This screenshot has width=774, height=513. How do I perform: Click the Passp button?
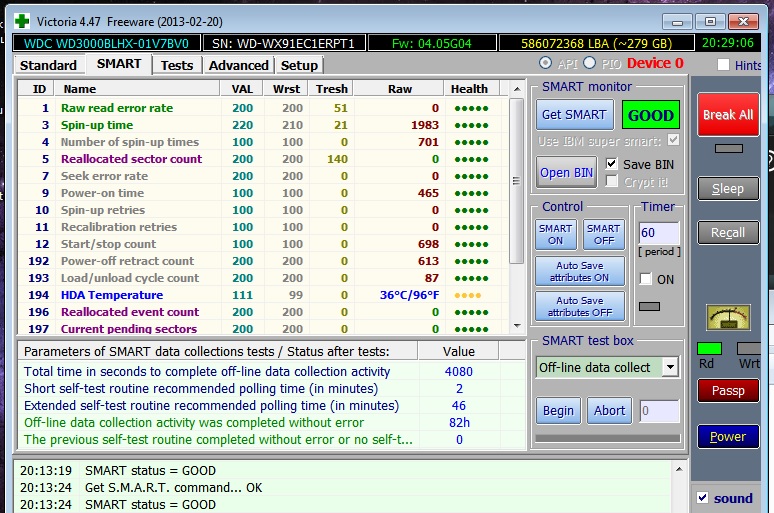pos(727,391)
